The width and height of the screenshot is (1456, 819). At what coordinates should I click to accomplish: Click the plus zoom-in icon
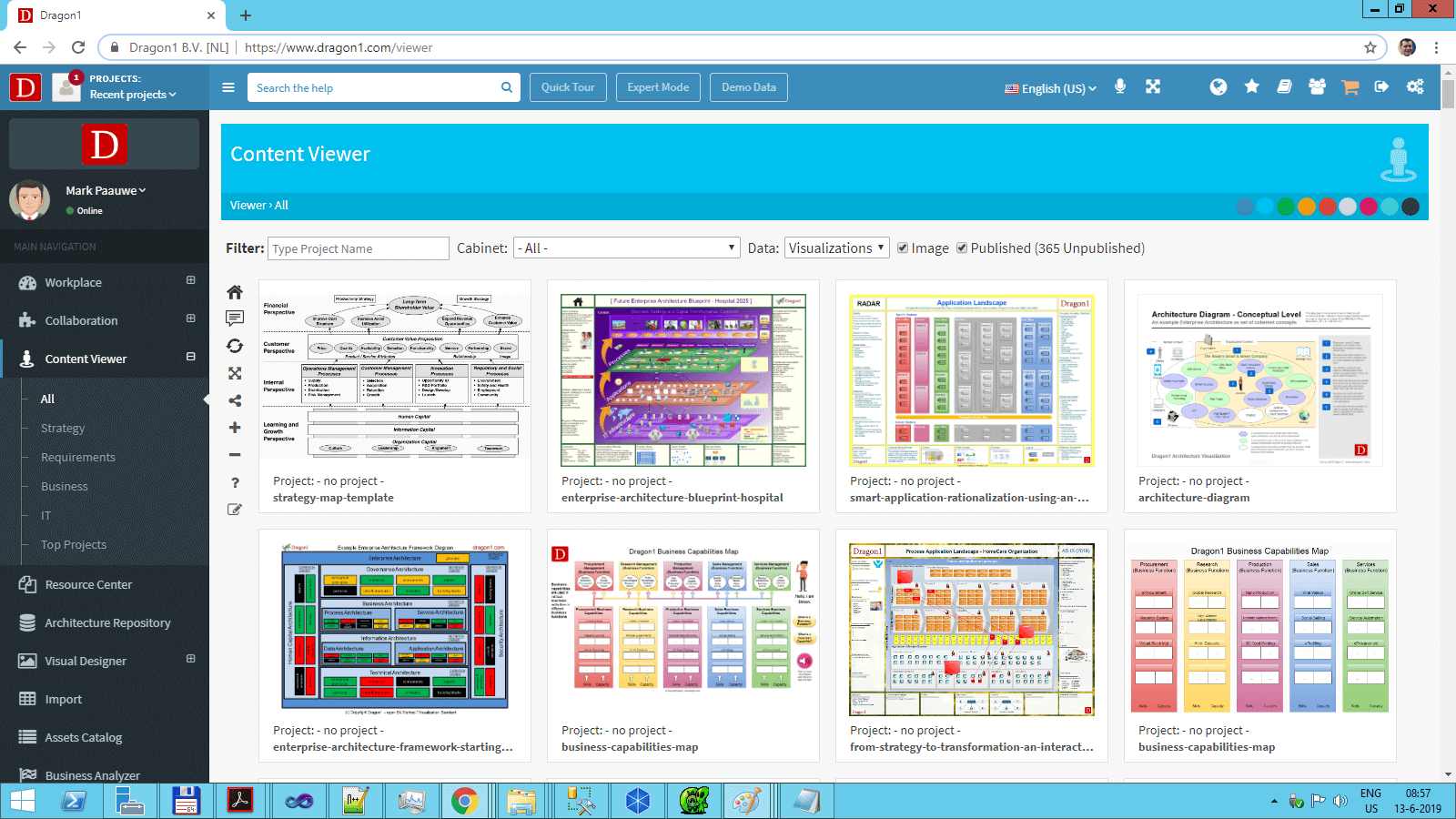235,428
